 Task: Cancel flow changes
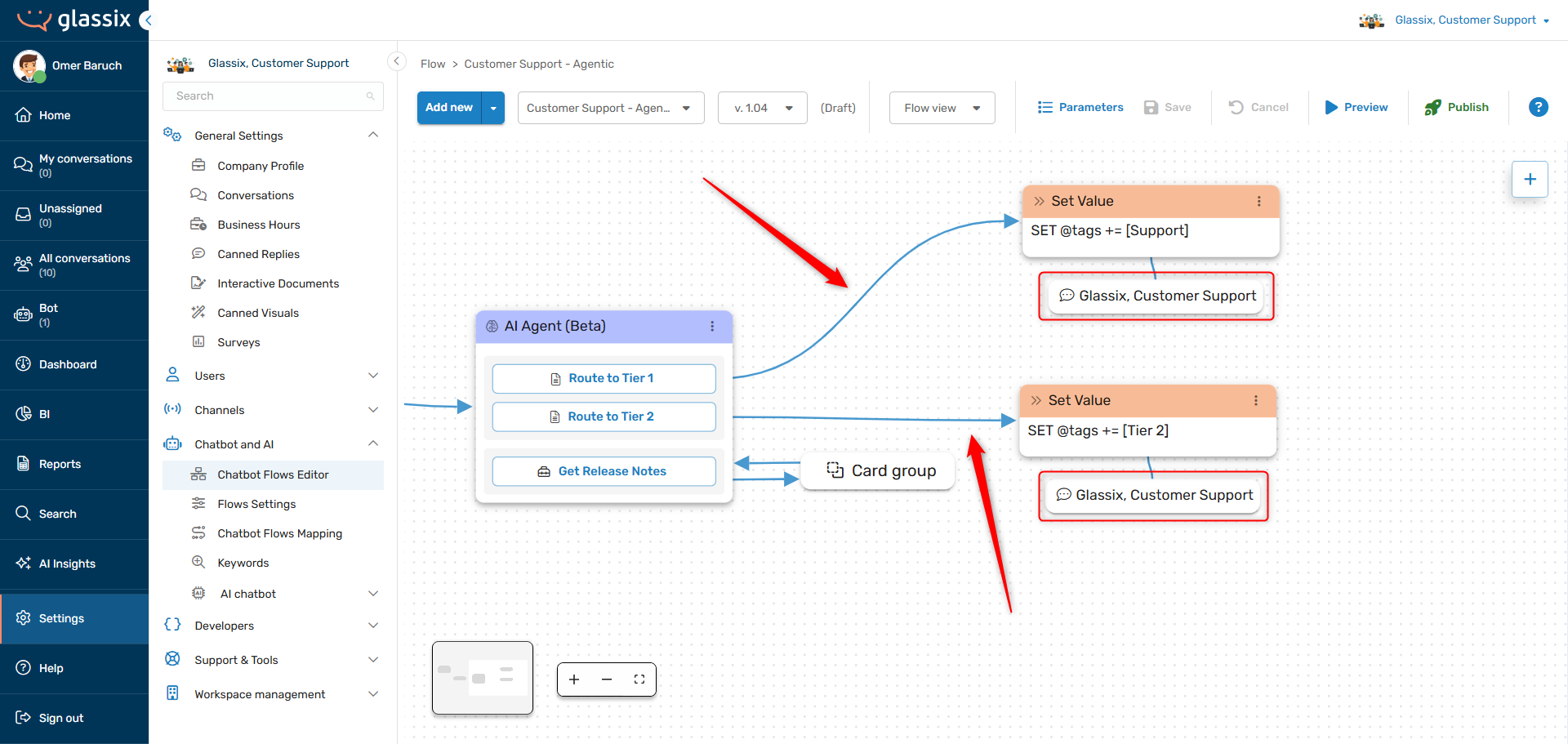[x=1258, y=107]
